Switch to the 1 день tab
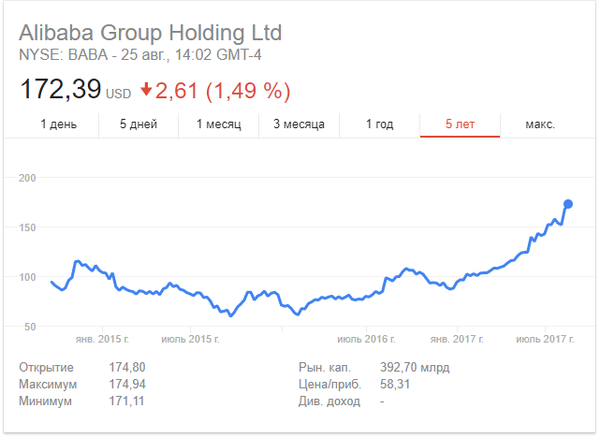This screenshot has height=438, width=600. 59,124
